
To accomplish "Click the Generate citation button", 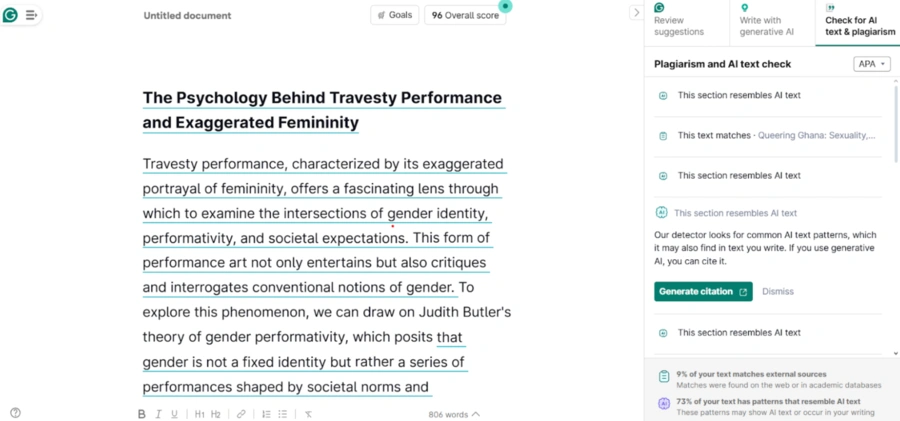I will pos(703,292).
